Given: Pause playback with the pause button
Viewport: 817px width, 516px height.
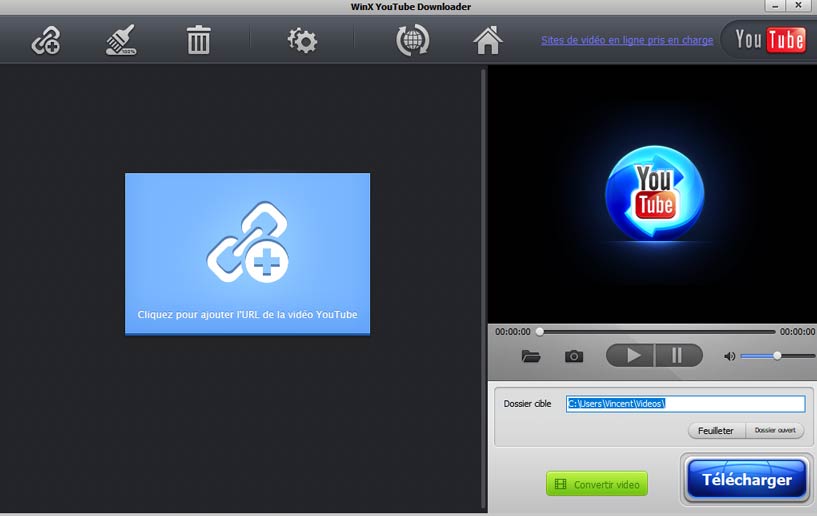Looking at the screenshot, I should pyautogui.click(x=678, y=355).
